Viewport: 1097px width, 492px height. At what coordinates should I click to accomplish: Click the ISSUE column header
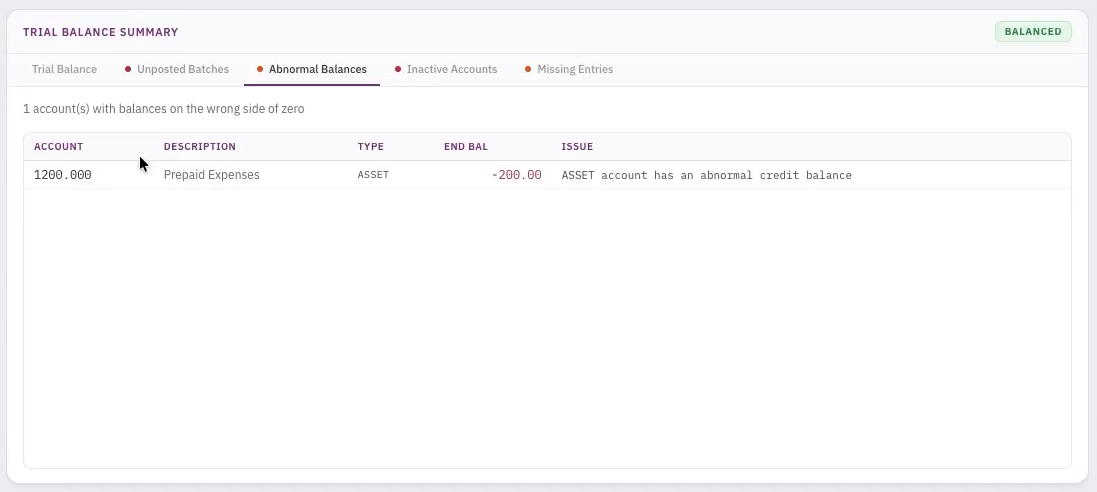577,147
